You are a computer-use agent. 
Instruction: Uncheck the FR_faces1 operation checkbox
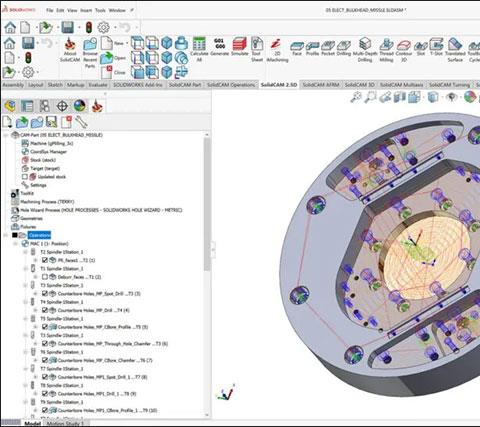(45, 260)
